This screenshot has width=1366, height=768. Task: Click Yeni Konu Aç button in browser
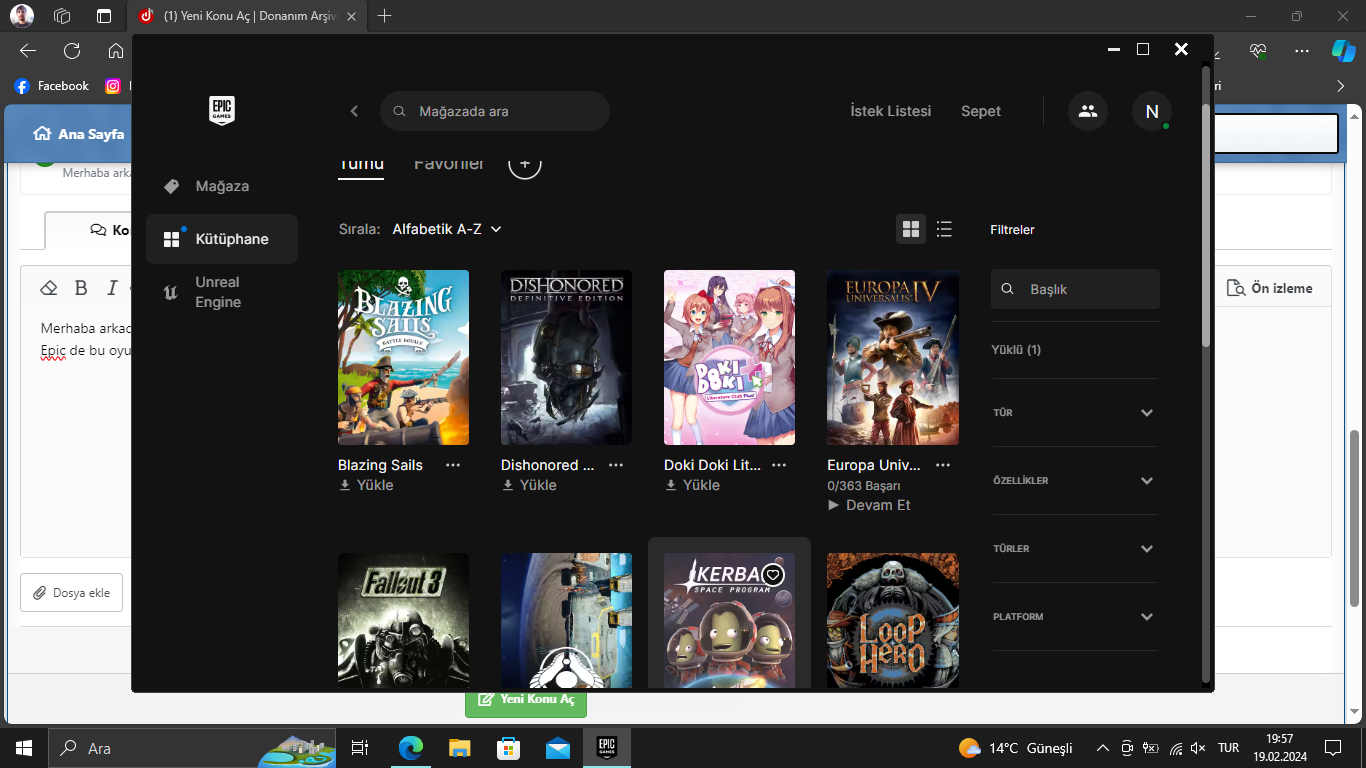[526, 699]
